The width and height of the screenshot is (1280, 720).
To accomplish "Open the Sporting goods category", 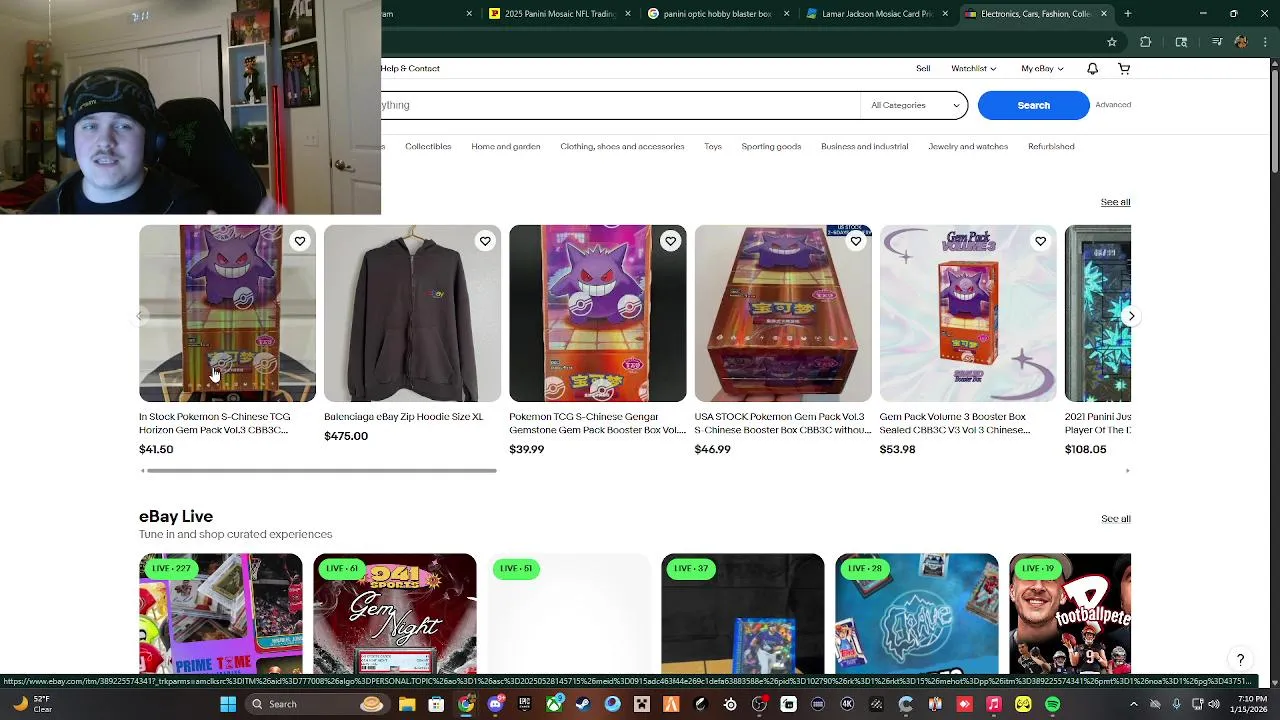I will click(771, 147).
